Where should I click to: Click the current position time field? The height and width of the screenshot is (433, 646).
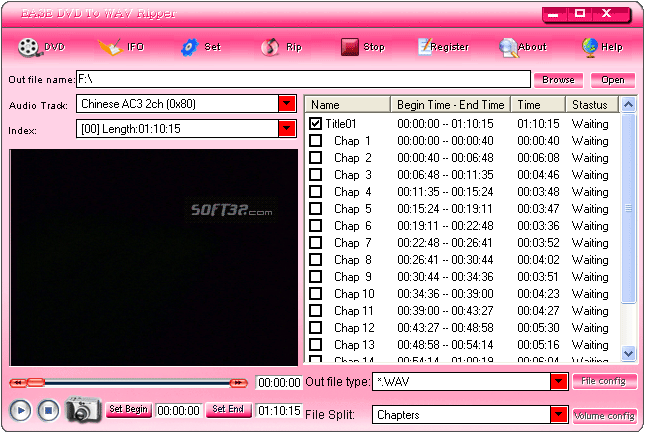coord(279,382)
